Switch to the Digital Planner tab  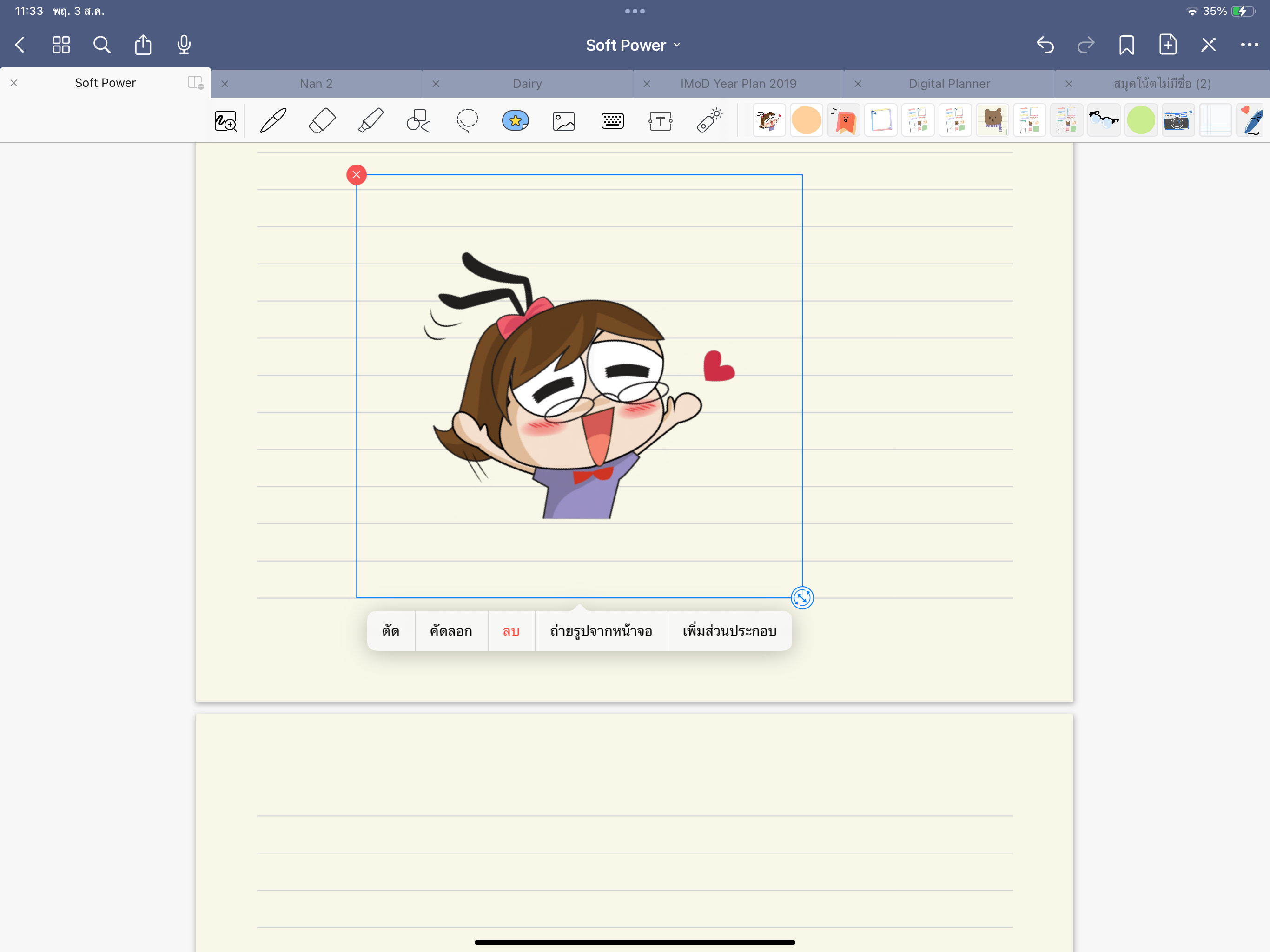pos(949,84)
